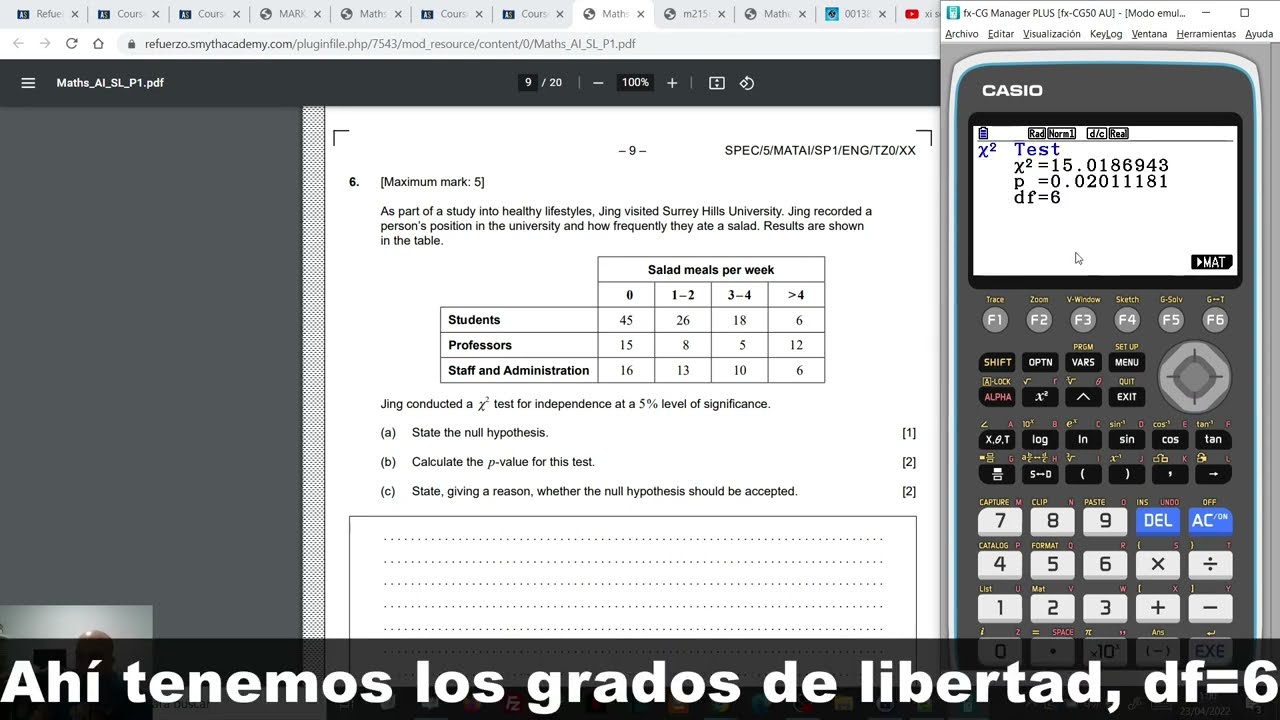Click the multiplication key
Viewport: 1280px width, 720px height.
coord(1158,564)
